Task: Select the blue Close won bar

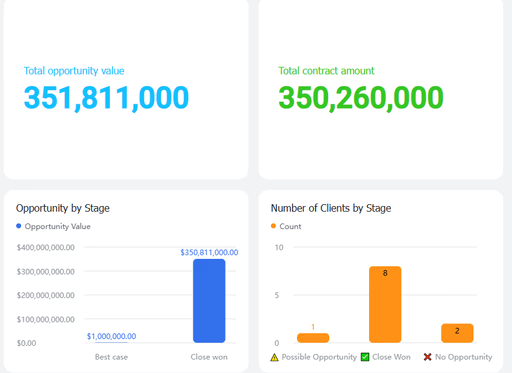Action: [209, 301]
